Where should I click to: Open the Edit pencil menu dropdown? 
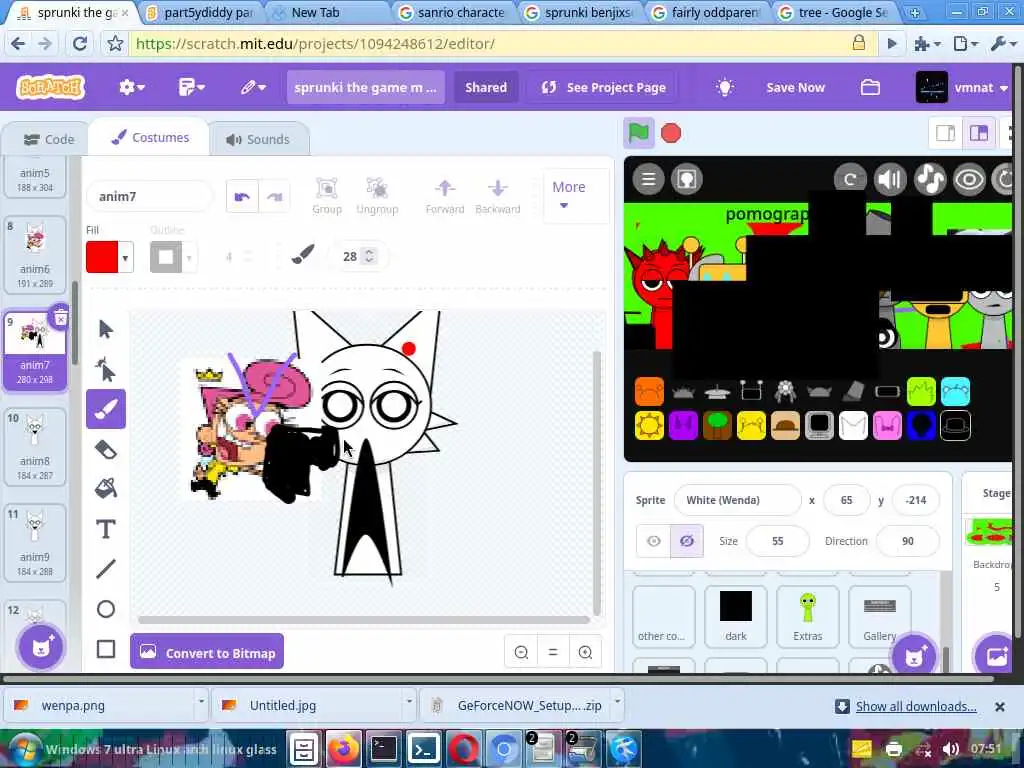point(252,87)
